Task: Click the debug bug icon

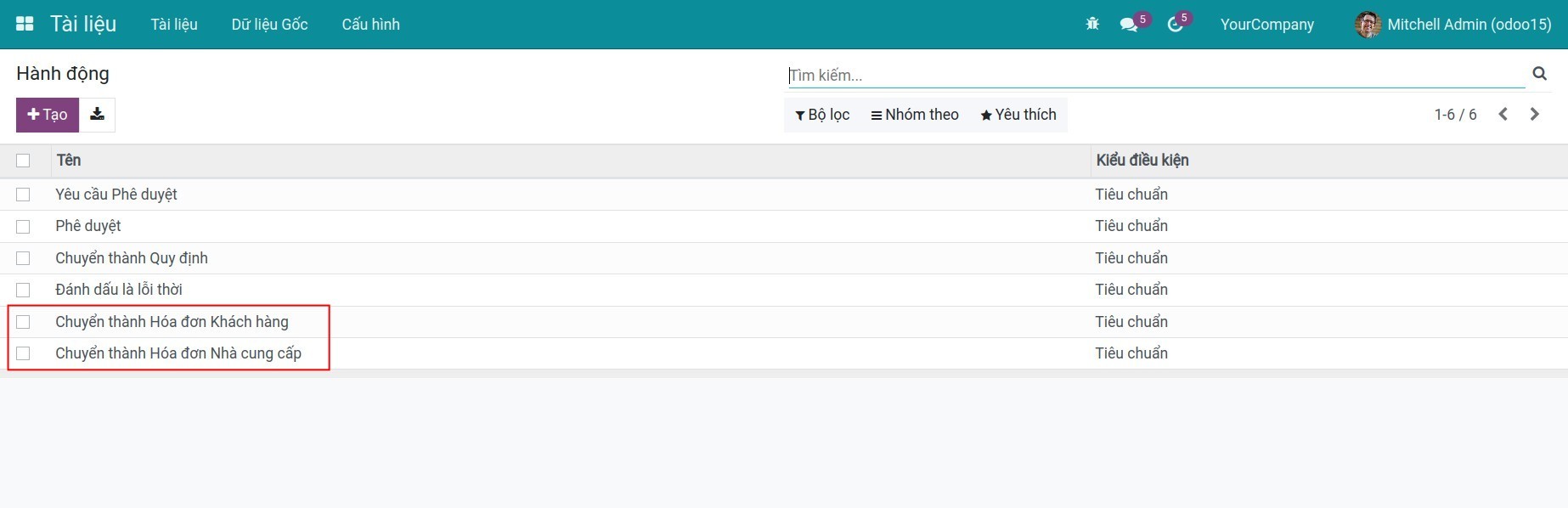Action: (1092, 24)
